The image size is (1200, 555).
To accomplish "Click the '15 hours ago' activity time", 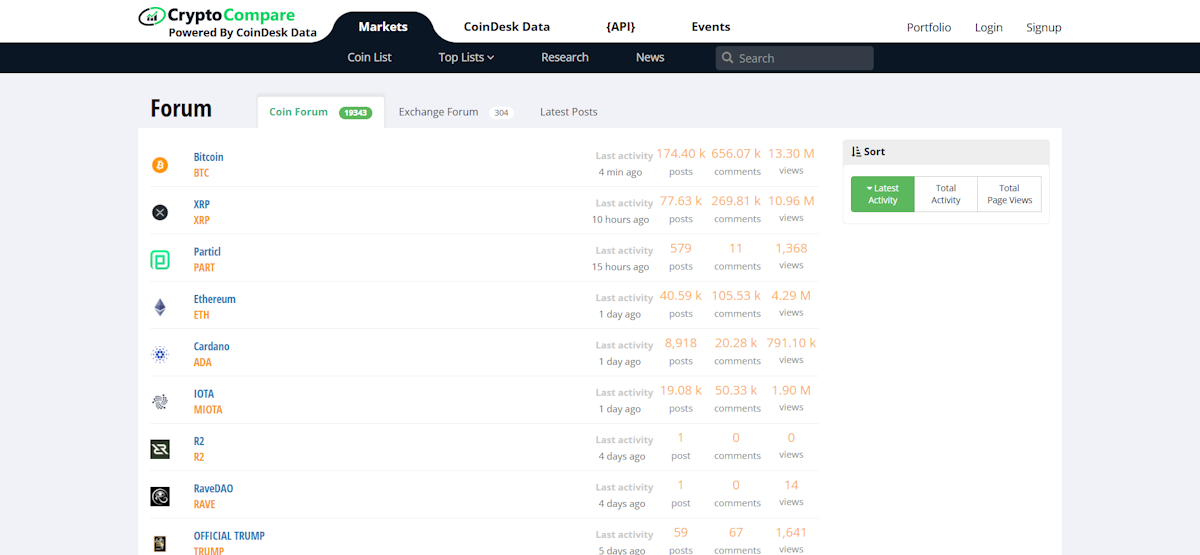I will point(620,267).
